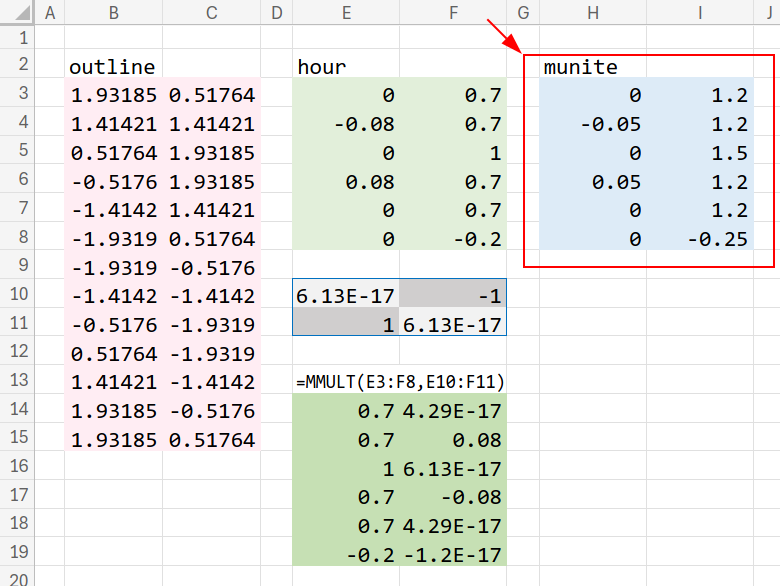Click the cell with 4.29E-17 in row 14
The height and width of the screenshot is (586, 780).
pos(453,411)
